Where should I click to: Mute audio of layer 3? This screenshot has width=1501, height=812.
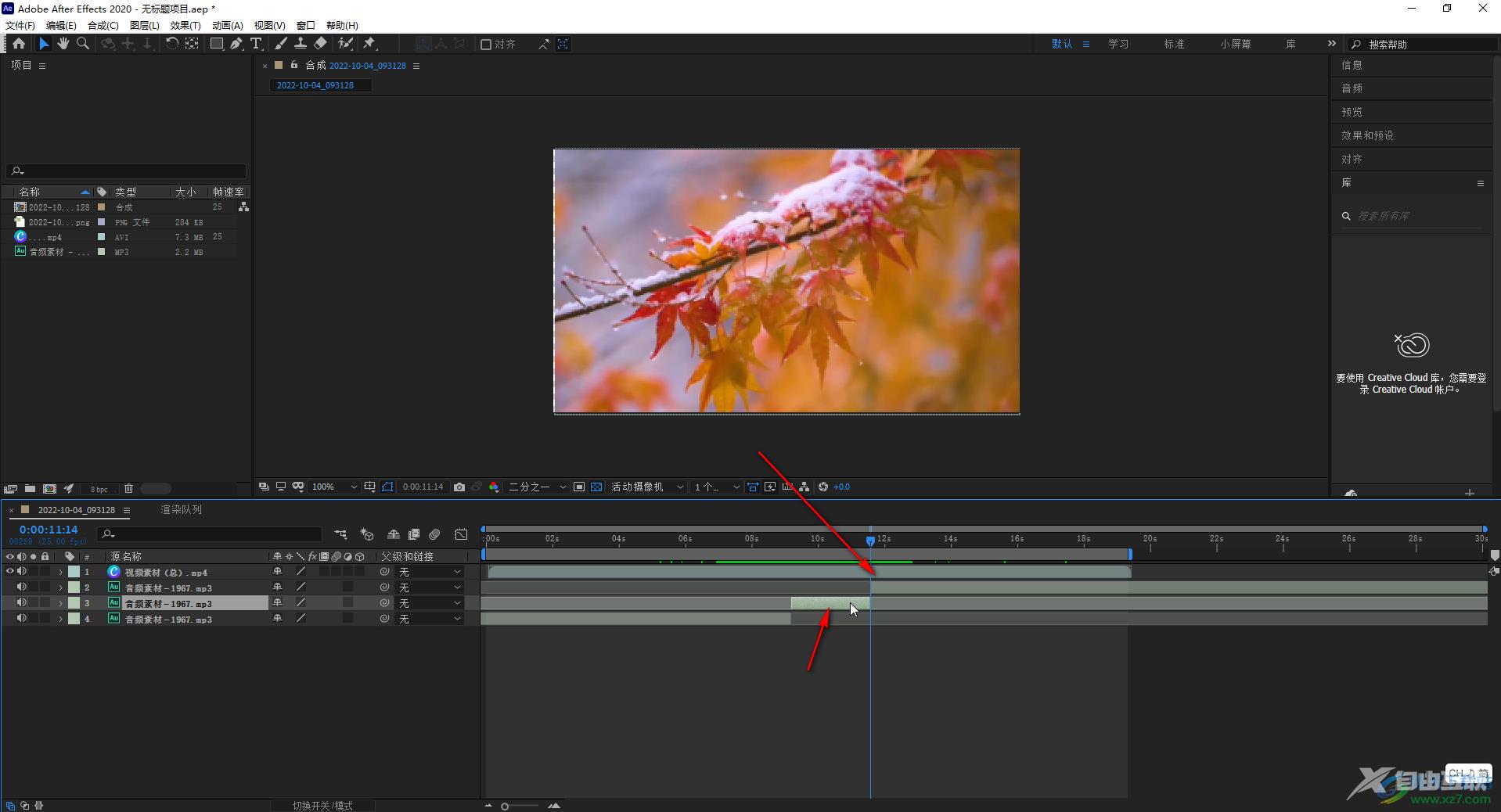[22, 603]
